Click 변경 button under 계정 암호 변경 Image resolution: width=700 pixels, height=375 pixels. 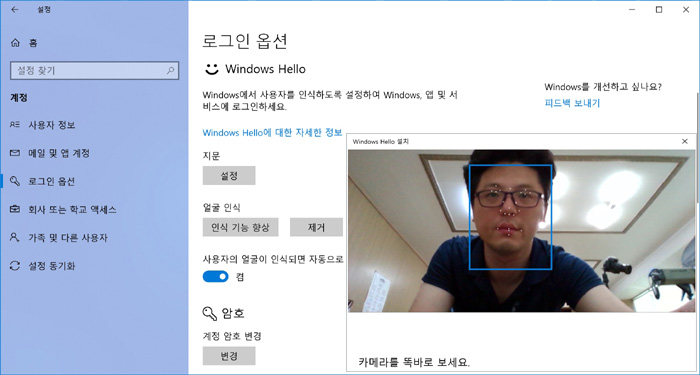tap(229, 356)
